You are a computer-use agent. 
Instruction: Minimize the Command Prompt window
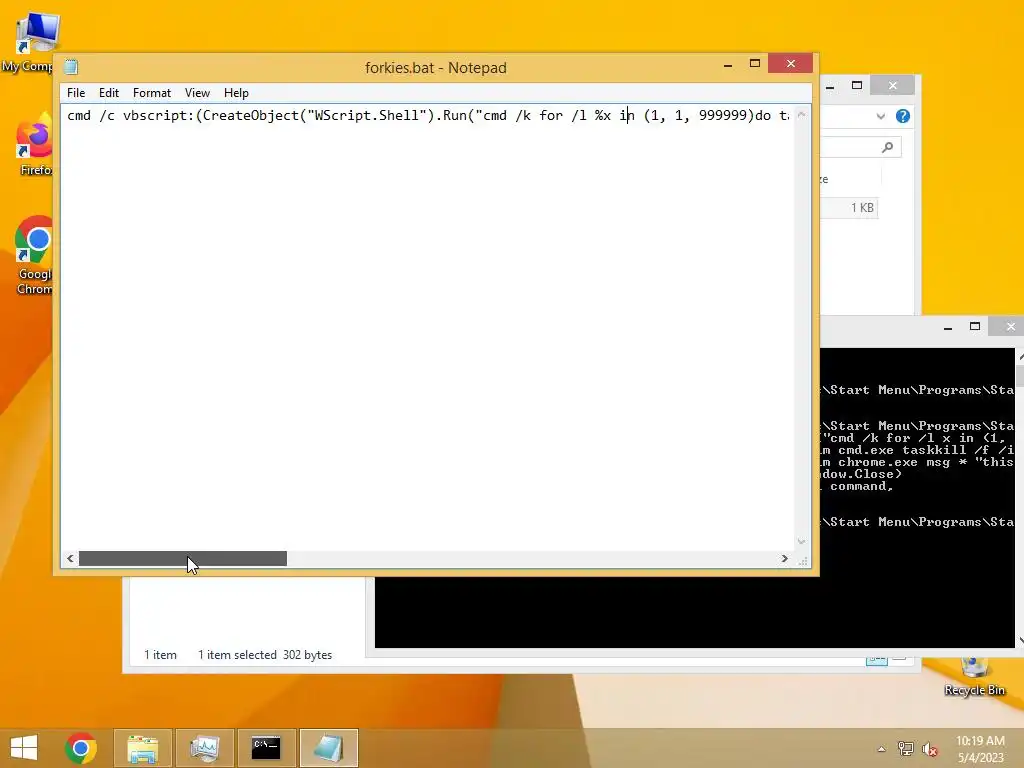tap(948, 327)
